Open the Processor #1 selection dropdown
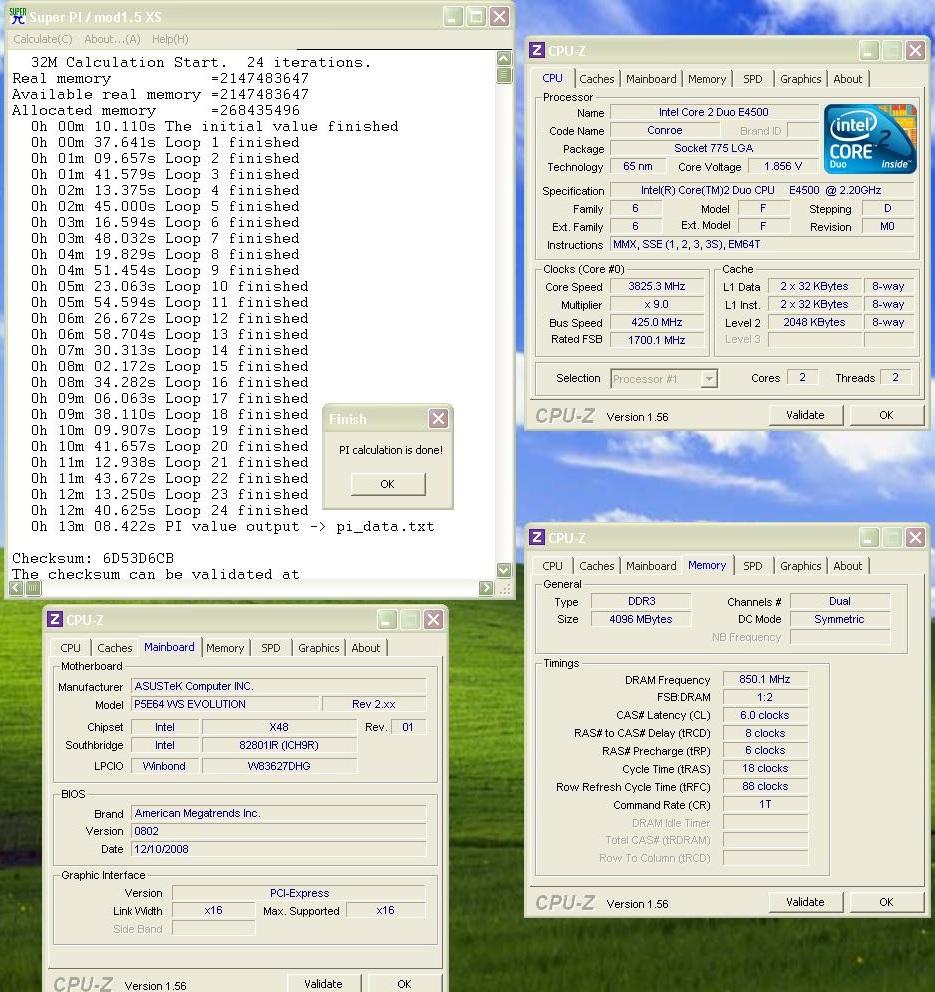935x992 pixels. [709, 379]
